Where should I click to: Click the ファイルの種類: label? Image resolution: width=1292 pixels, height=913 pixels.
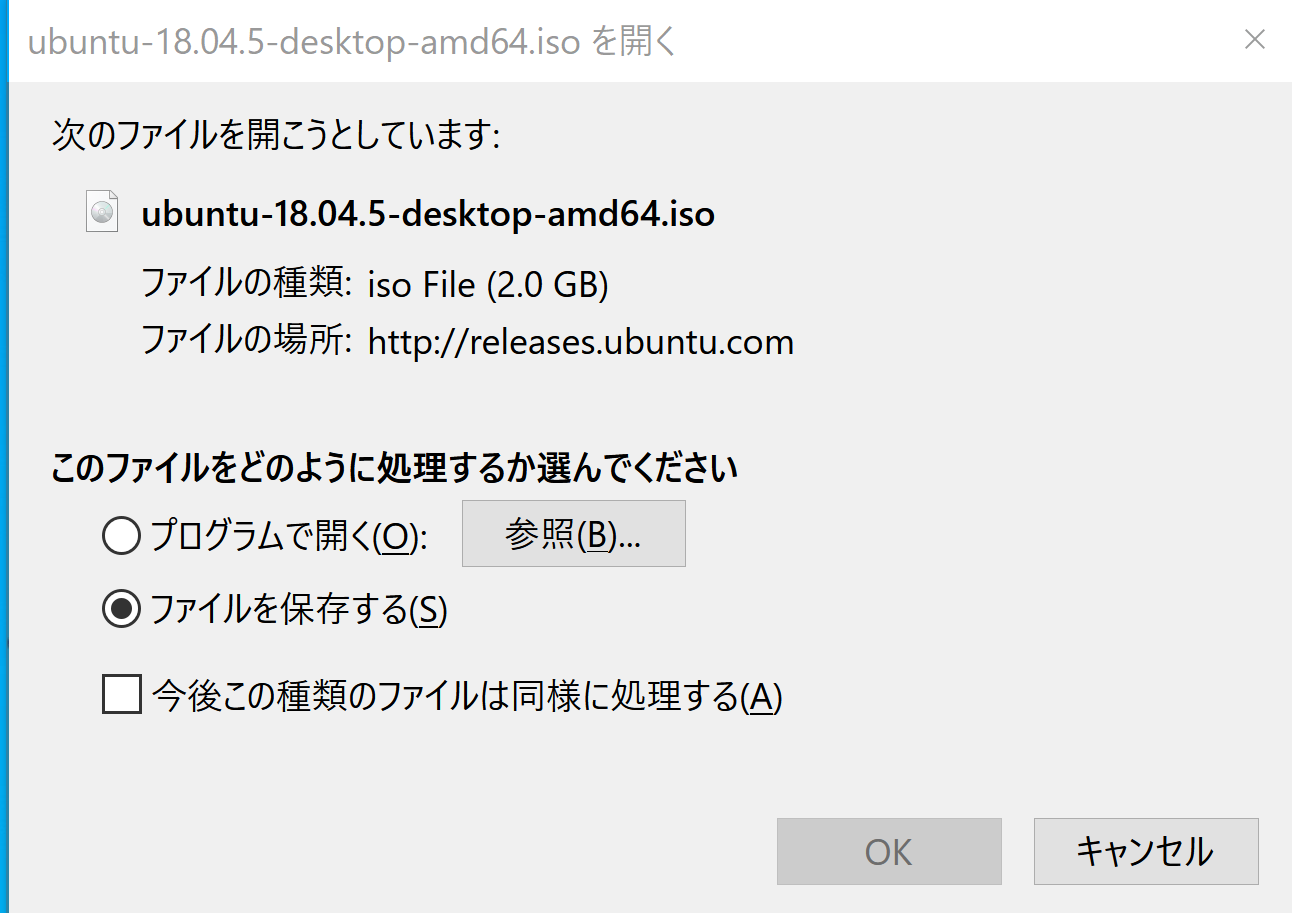tap(245, 285)
